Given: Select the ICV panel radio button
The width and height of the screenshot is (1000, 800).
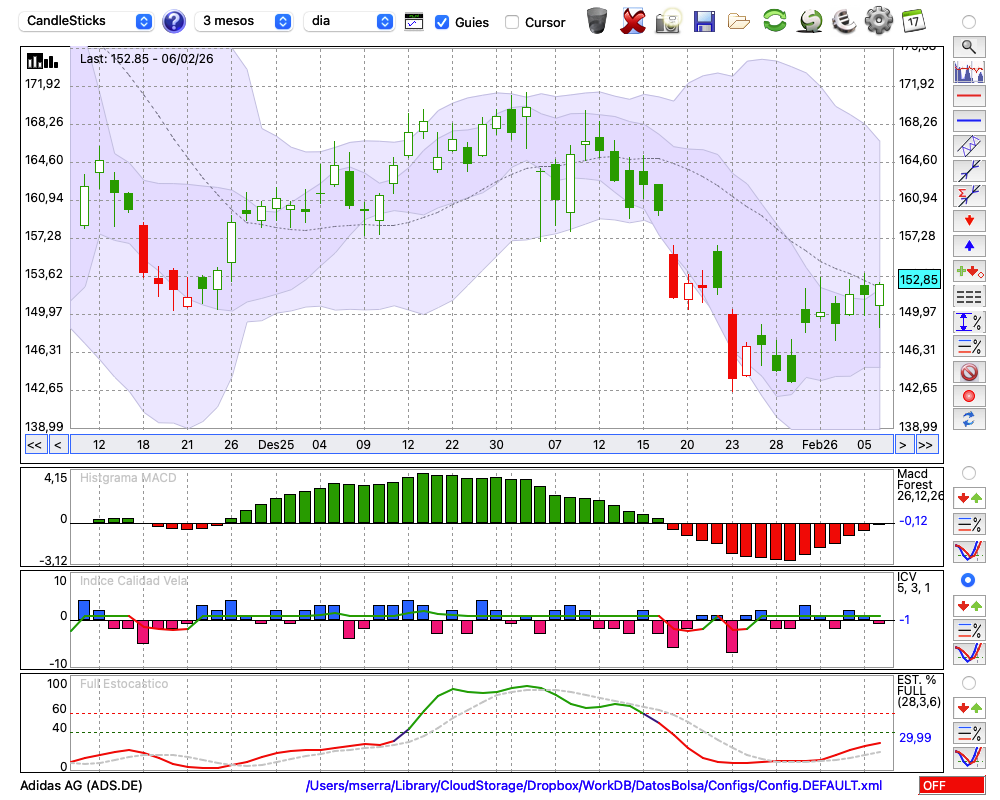Looking at the screenshot, I should click(969, 580).
